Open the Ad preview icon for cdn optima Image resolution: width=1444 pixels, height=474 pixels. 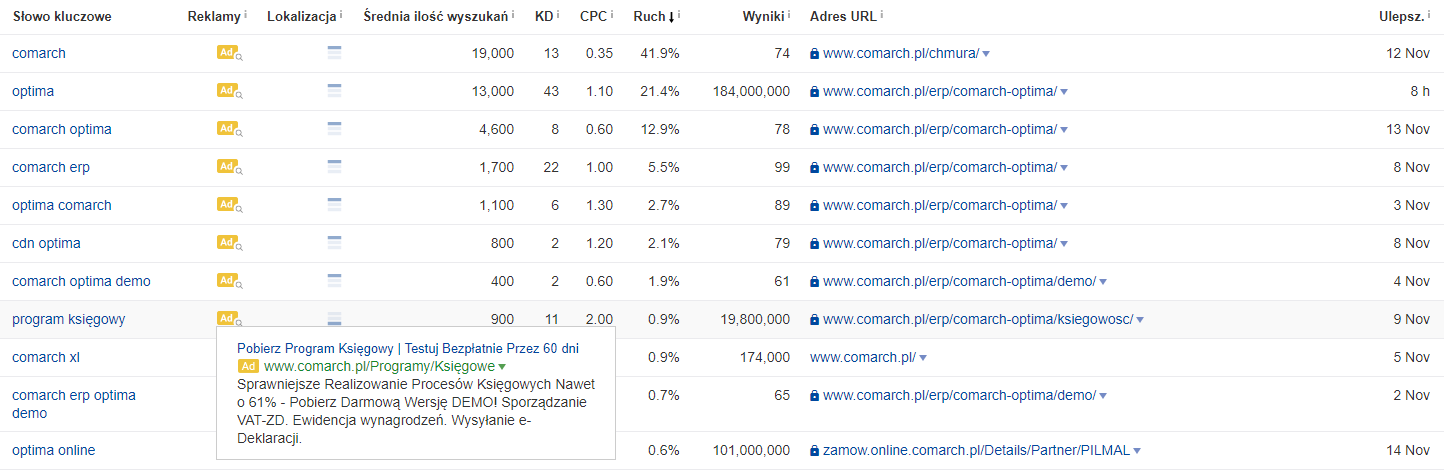(230, 243)
